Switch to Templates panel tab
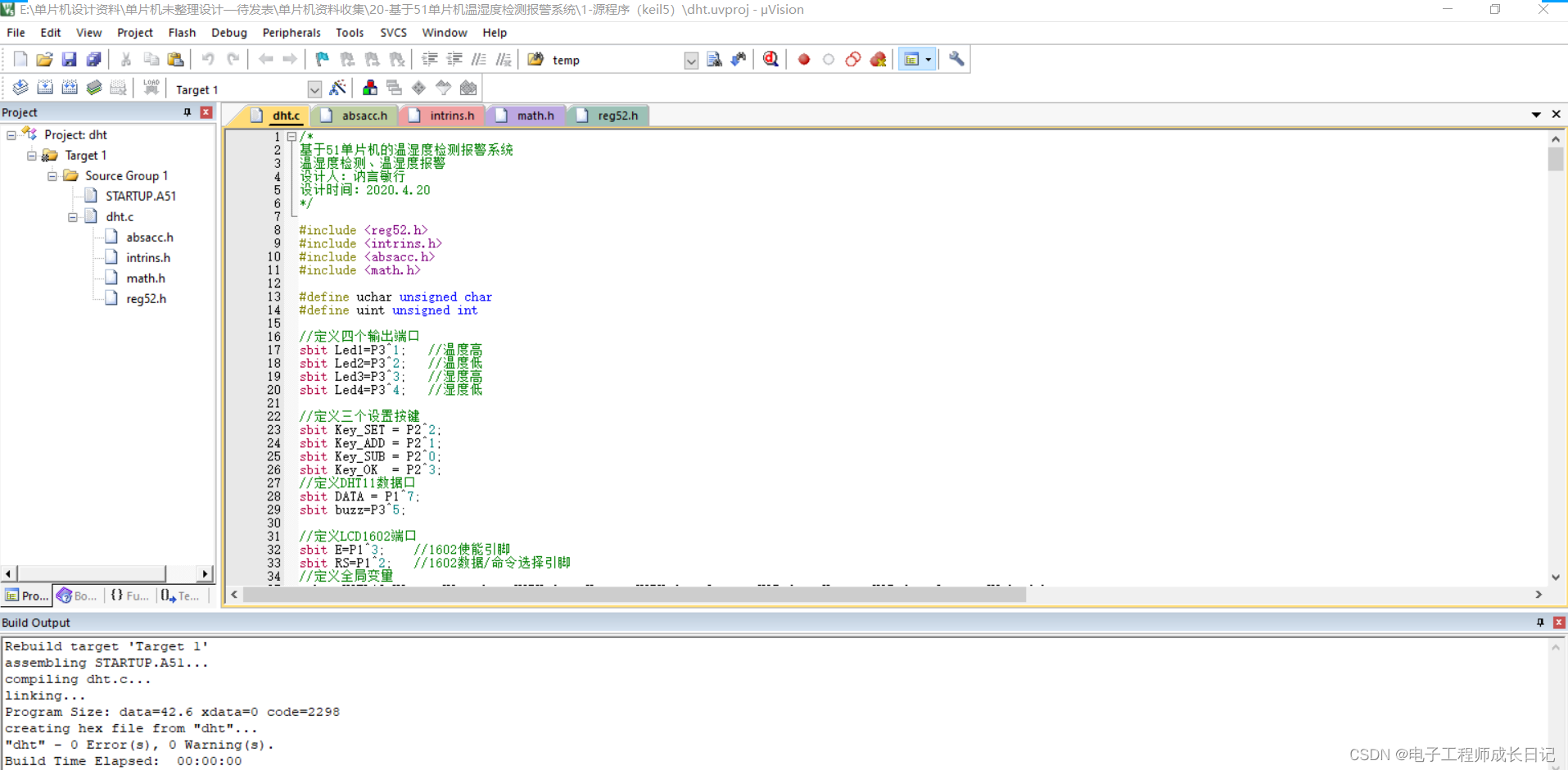1568x770 pixels. 180,596
